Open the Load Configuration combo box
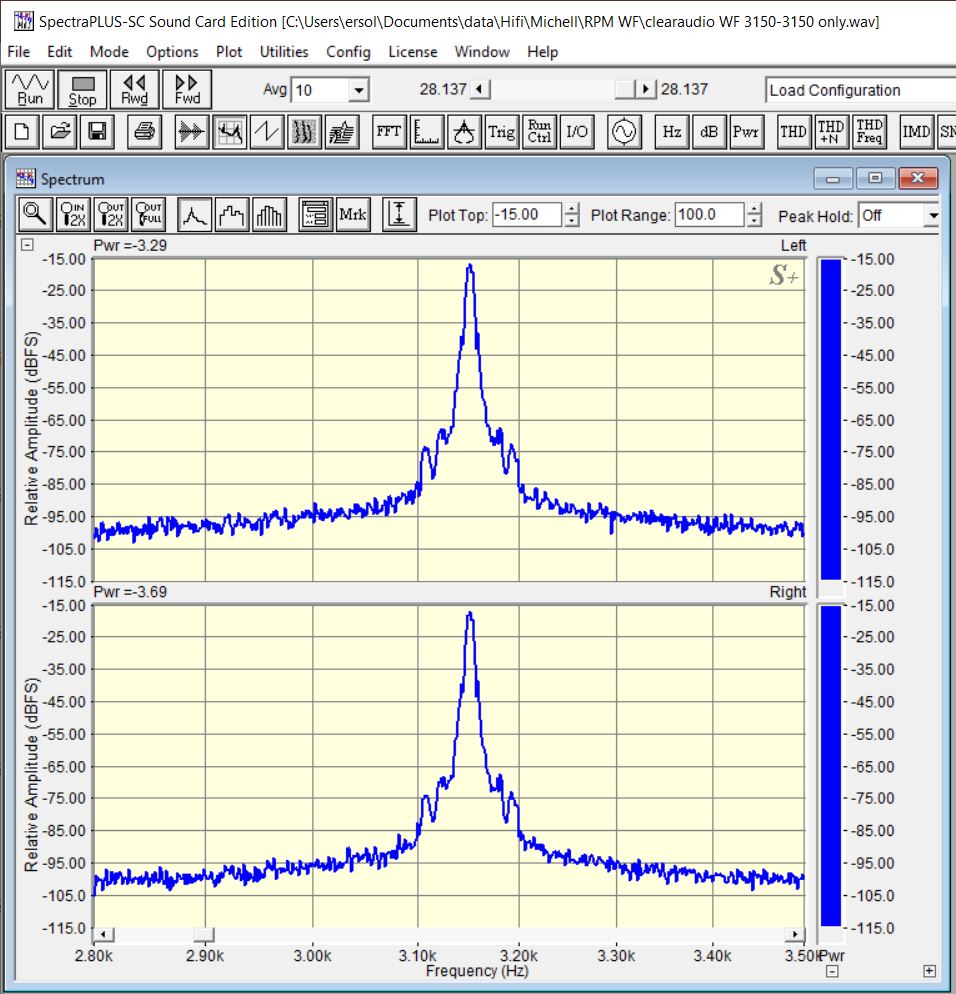Viewport: 956px width, 994px height. coord(860,90)
